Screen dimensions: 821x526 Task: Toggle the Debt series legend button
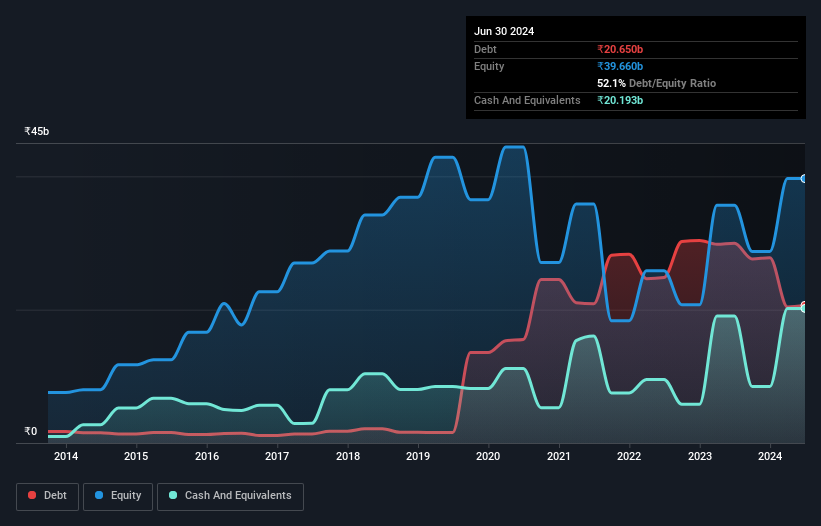coord(48,496)
